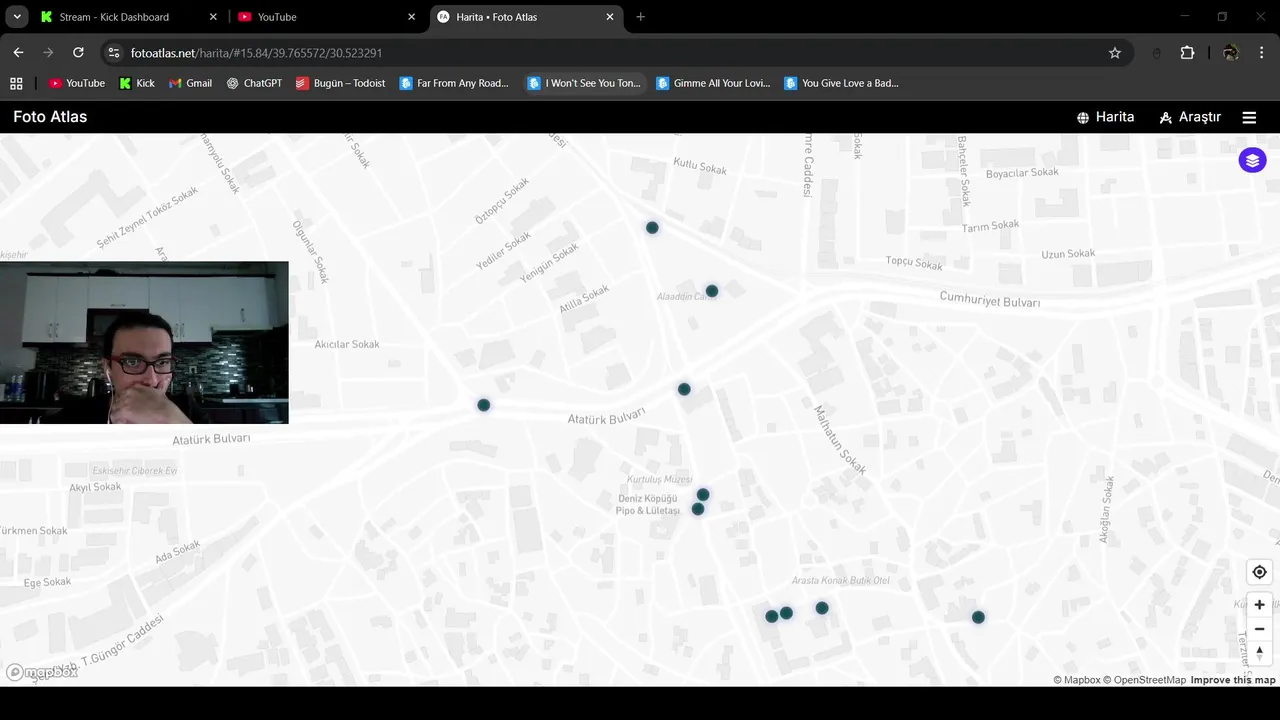This screenshot has width=1280, height=720.
Task: Open the I Won't See You Ton... bookmark
Action: (x=584, y=83)
